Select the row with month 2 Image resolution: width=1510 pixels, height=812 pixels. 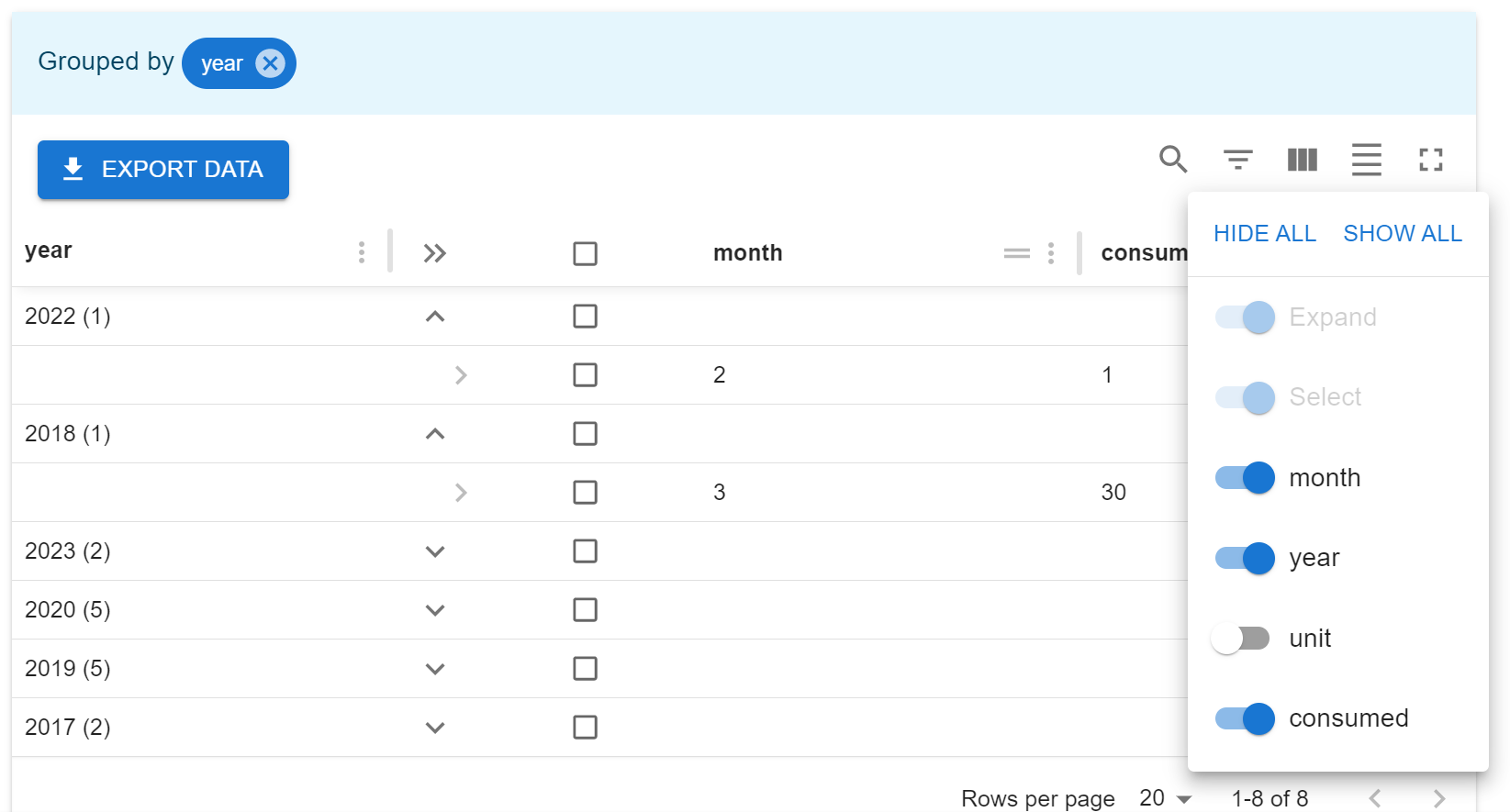coord(585,375)
